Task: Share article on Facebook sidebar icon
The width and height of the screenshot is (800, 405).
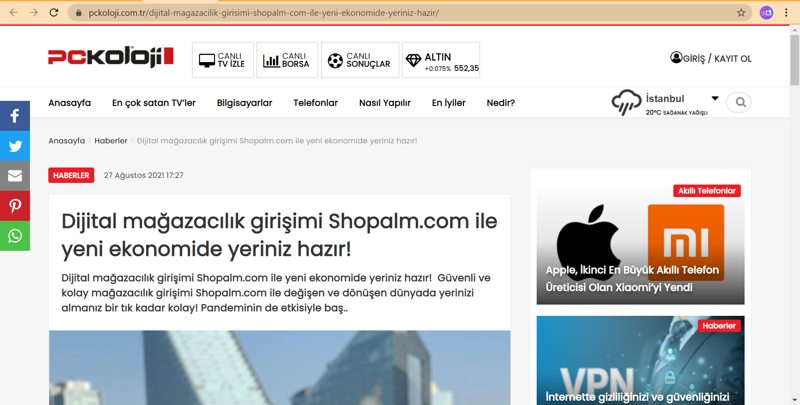Action: [15, 116]
